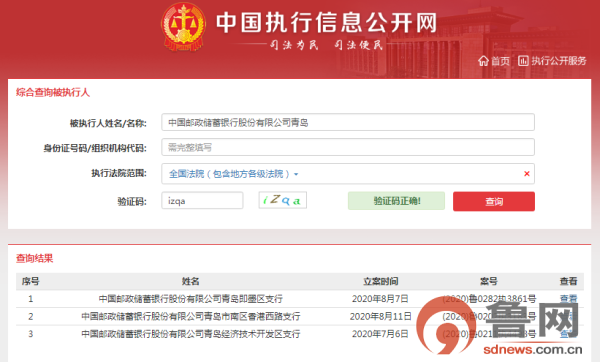Click the 综合查询被执行人 section heading

pos(53,92)
